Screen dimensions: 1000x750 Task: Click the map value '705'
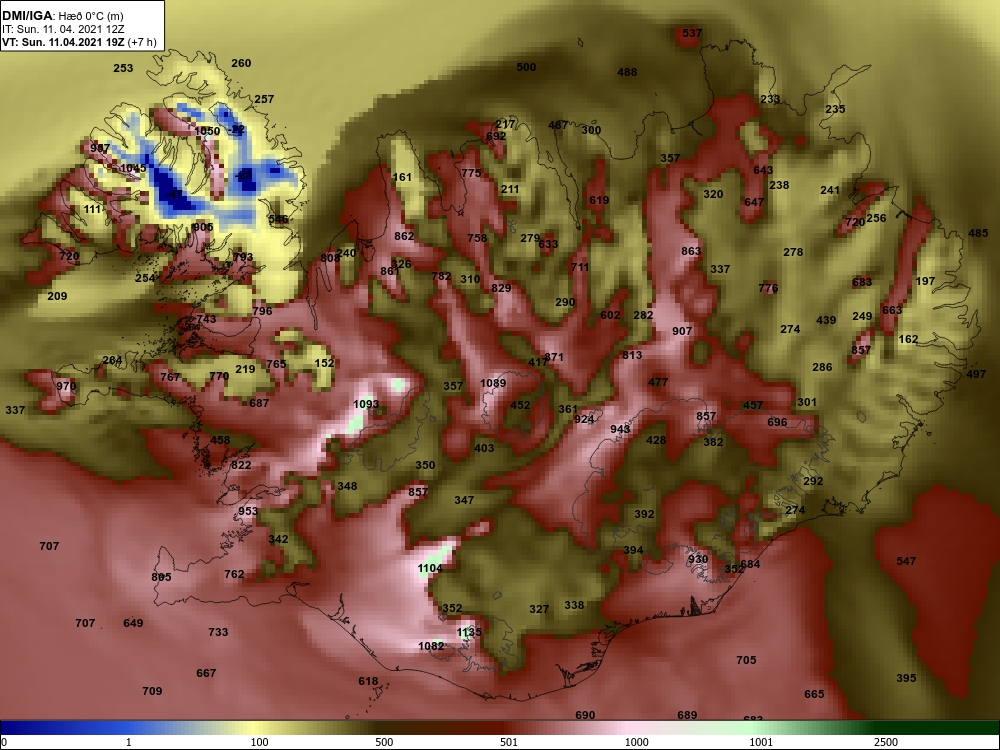746,660
